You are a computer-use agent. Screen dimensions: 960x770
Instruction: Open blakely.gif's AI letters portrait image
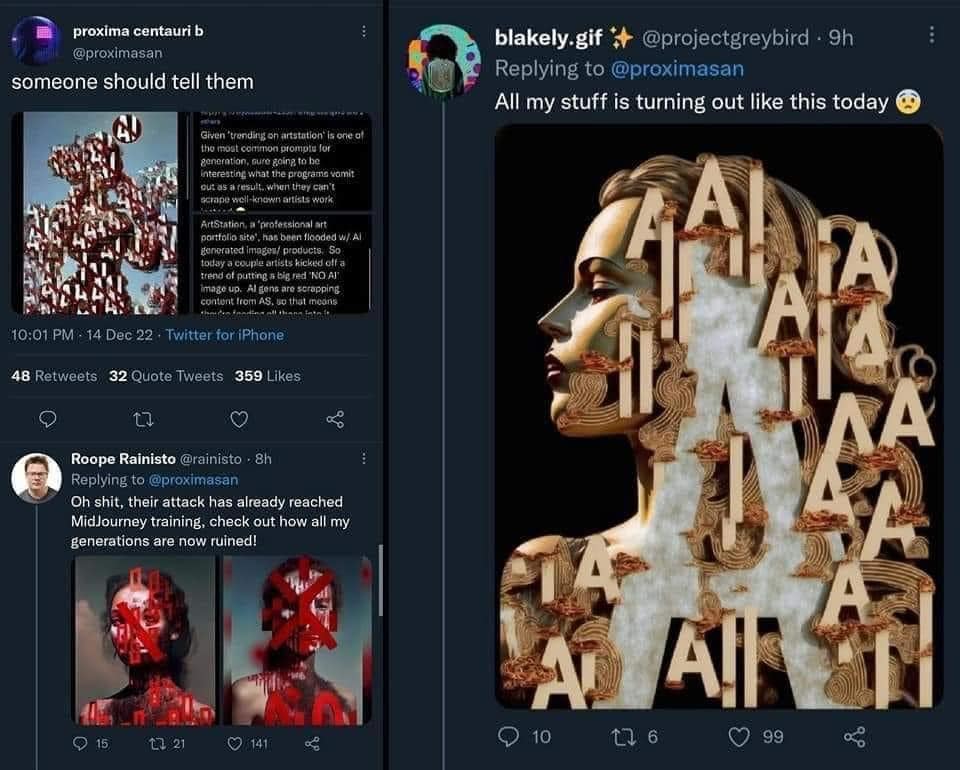click(x=718, y=415)
